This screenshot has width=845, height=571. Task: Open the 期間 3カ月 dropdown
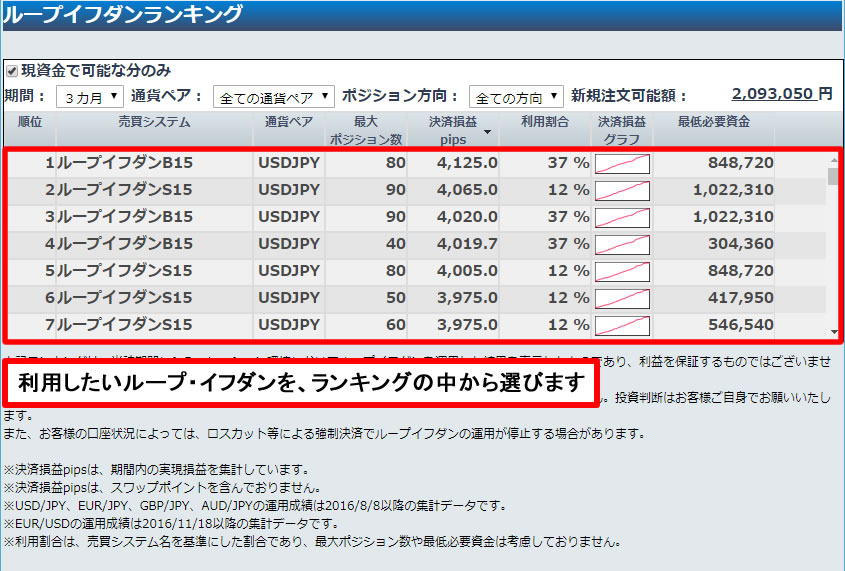coord(90,97)
